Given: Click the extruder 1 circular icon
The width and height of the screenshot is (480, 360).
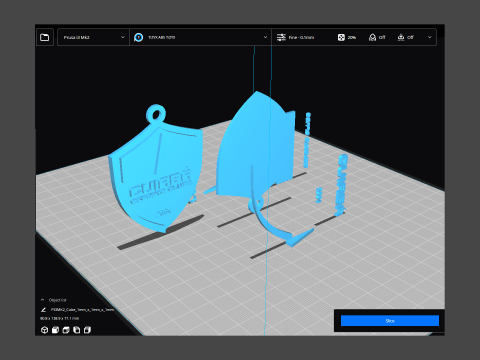Looking at the screenshot, I should point(139,37).
